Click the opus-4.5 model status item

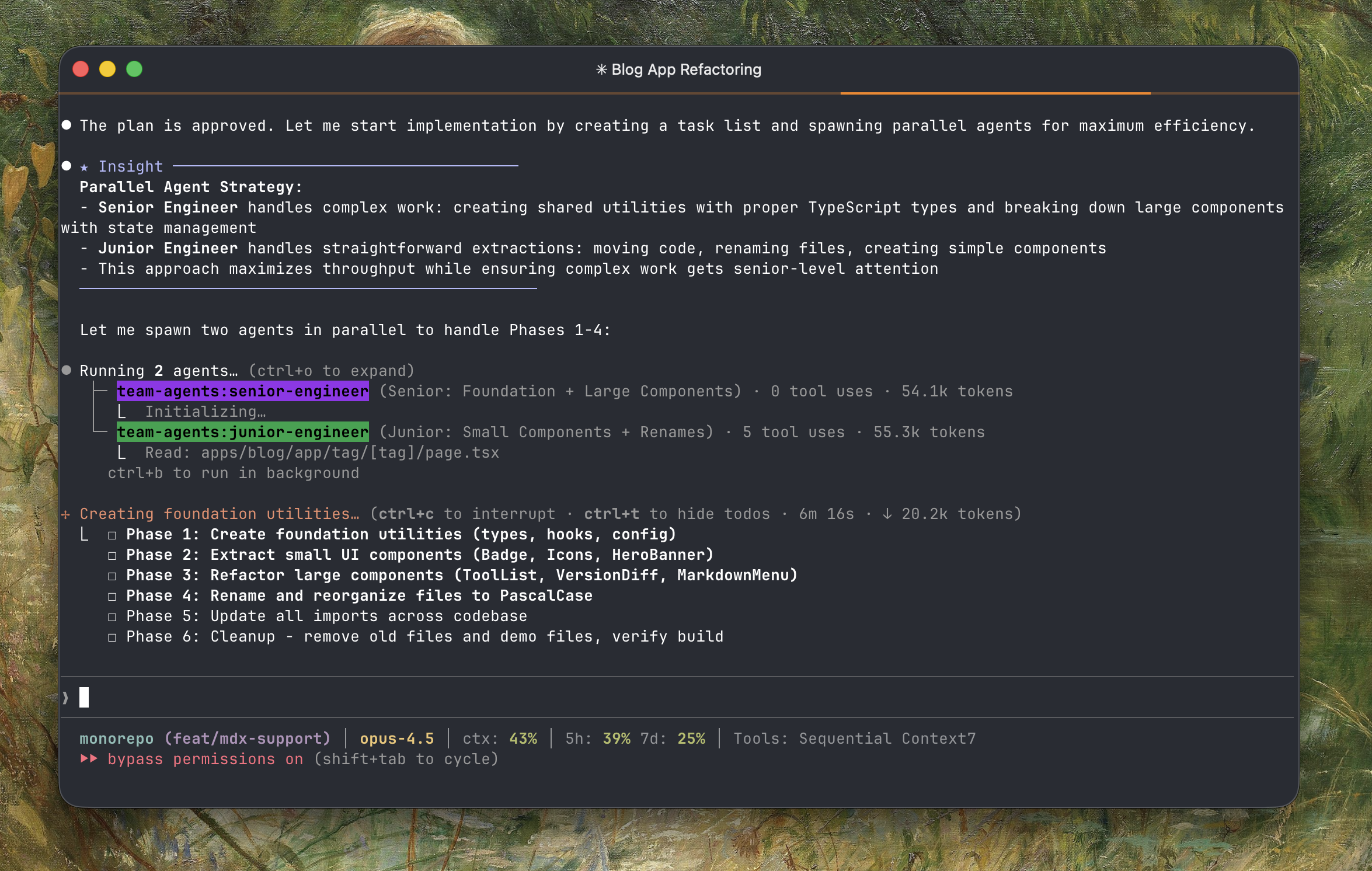396,738
